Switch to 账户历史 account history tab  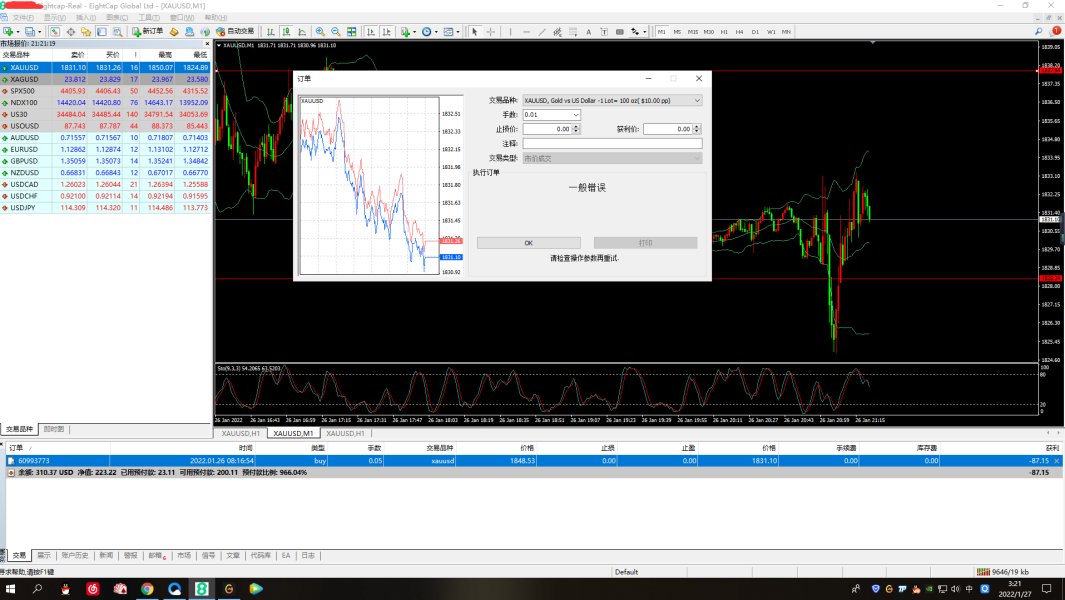75,555
